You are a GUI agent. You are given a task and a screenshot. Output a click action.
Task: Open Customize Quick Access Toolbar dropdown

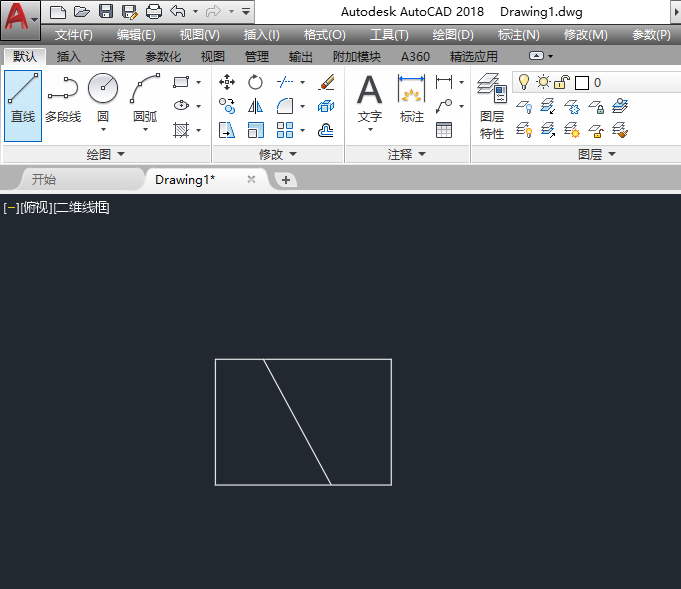click(246, 12)
